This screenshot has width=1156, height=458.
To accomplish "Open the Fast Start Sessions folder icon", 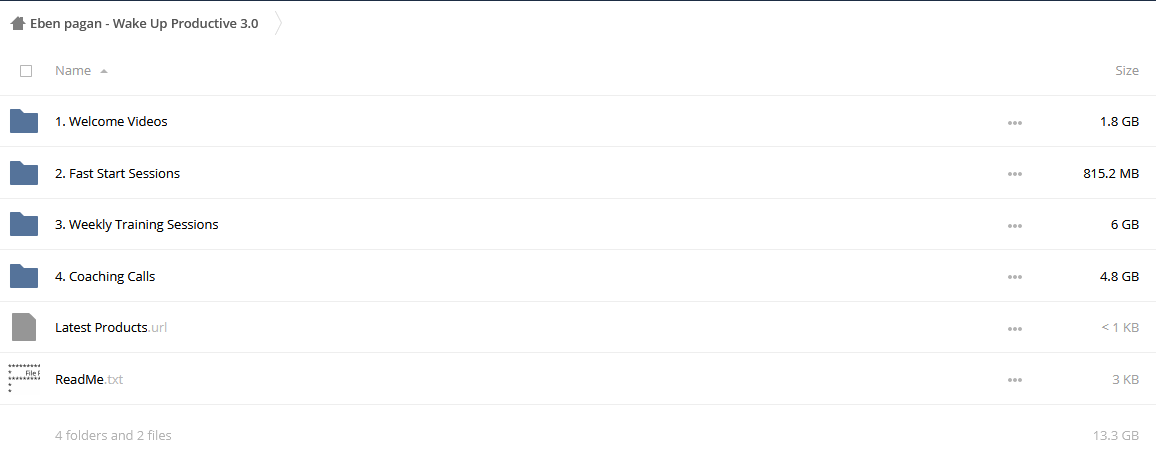I will coord(24,173).
